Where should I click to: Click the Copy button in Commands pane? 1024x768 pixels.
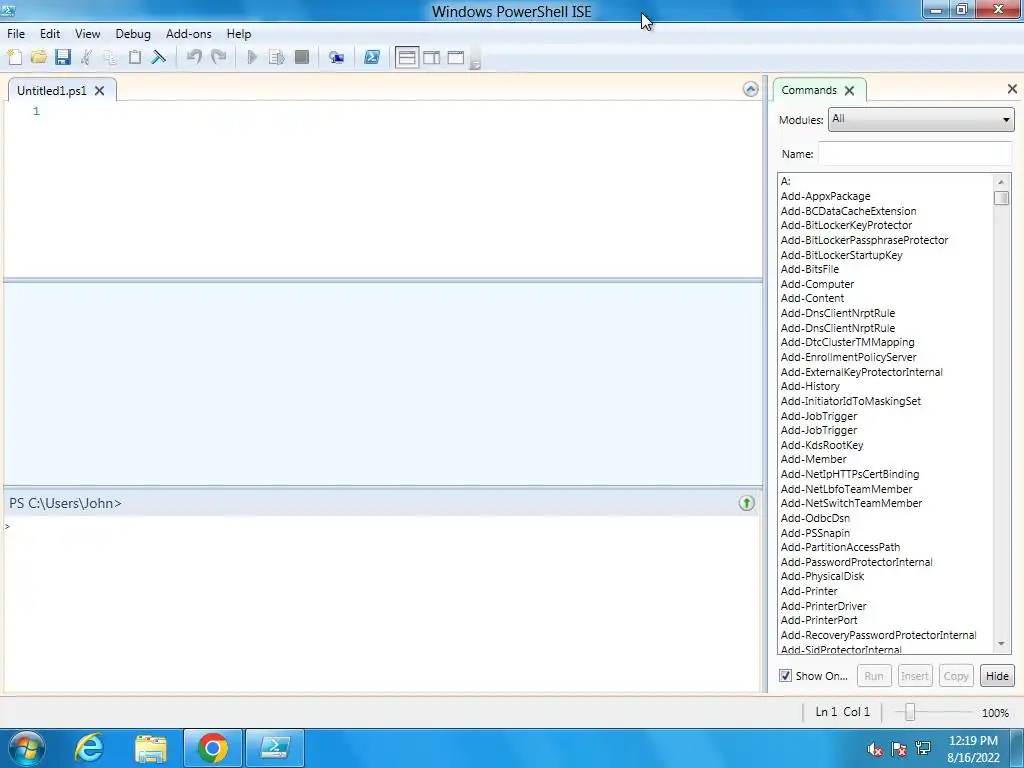pos(956,676)
